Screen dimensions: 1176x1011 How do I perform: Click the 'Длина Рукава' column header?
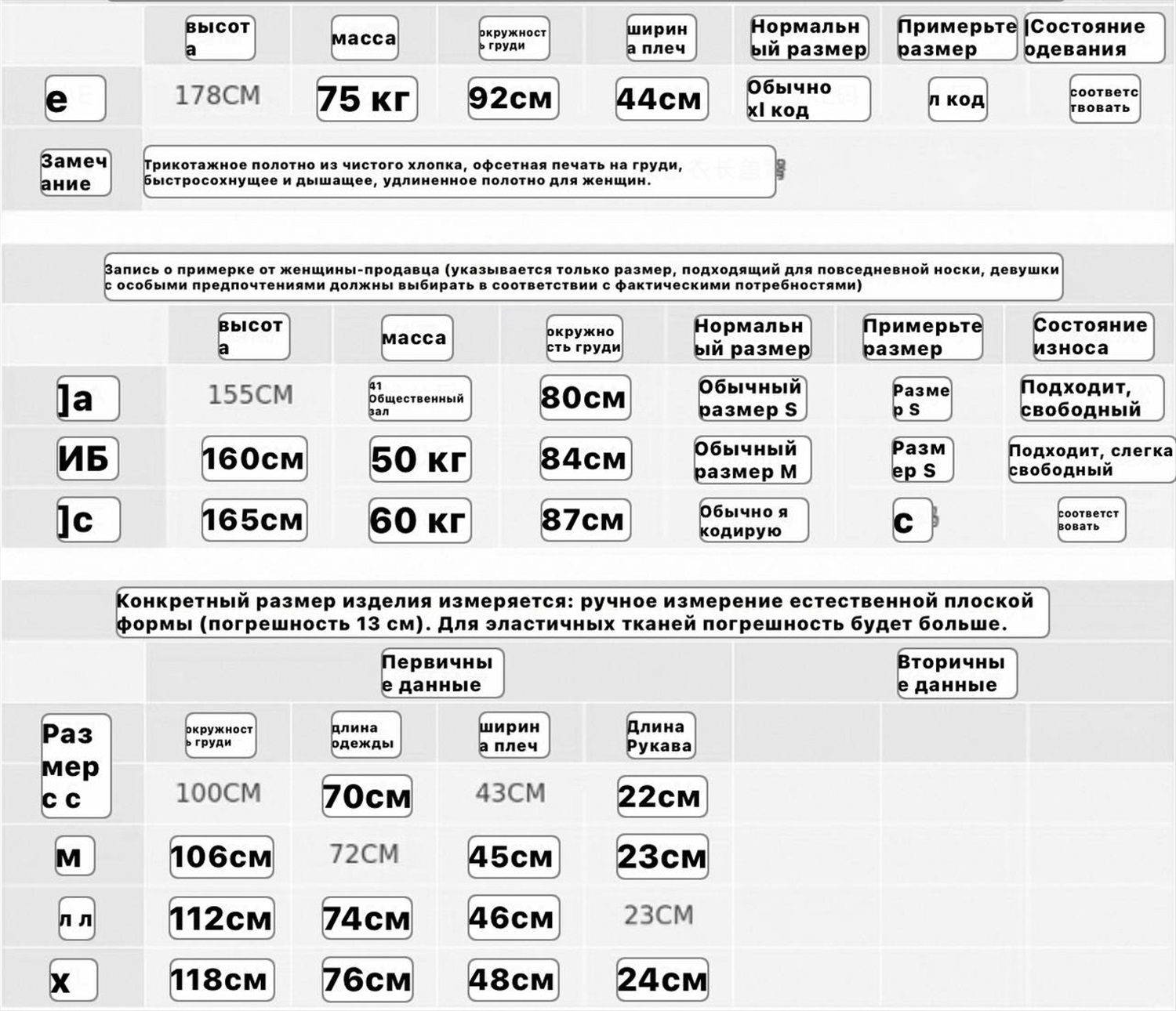click(660, 736)
